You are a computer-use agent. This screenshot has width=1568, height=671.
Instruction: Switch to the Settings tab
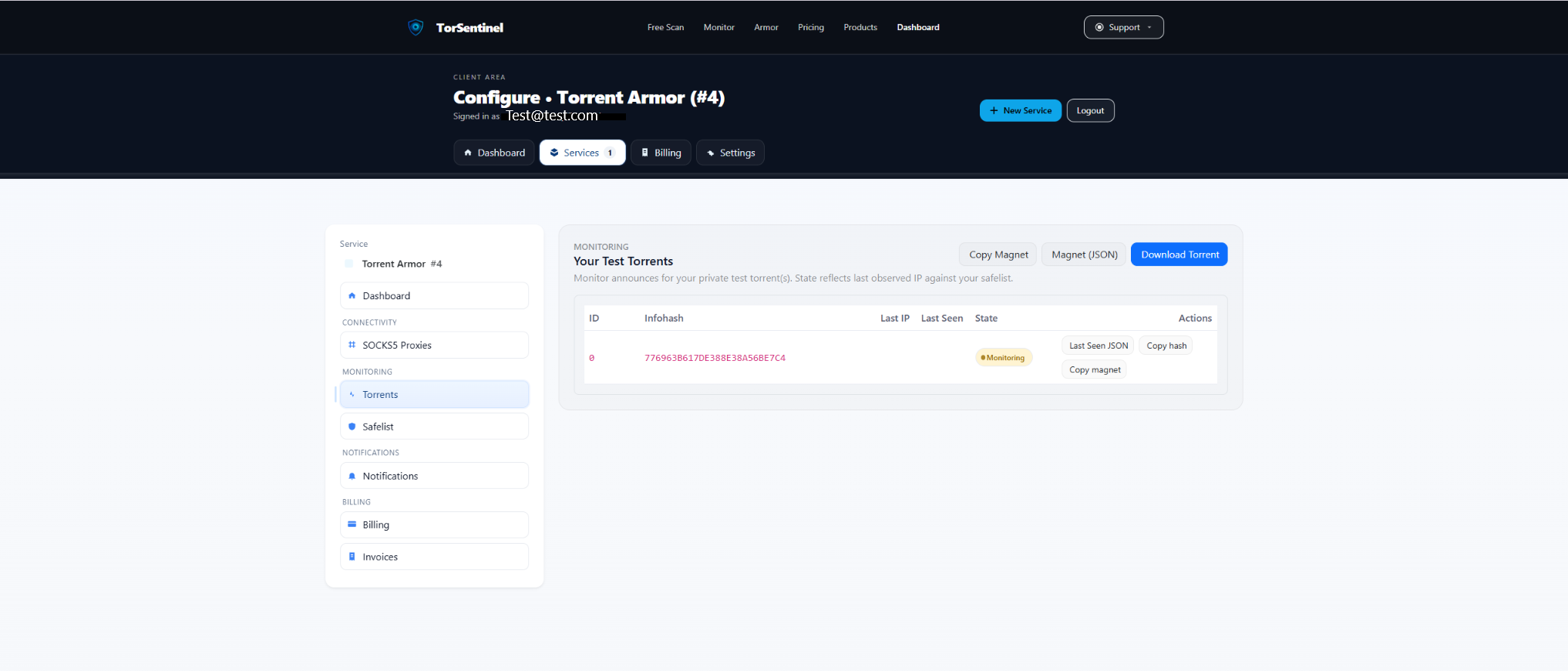click(730, 153)
